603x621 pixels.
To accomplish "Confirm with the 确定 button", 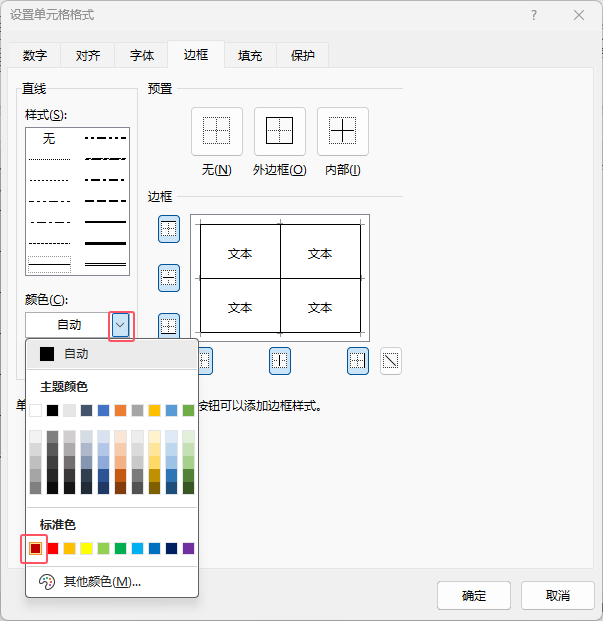I will pyautogui.click(x=474, y=595).
